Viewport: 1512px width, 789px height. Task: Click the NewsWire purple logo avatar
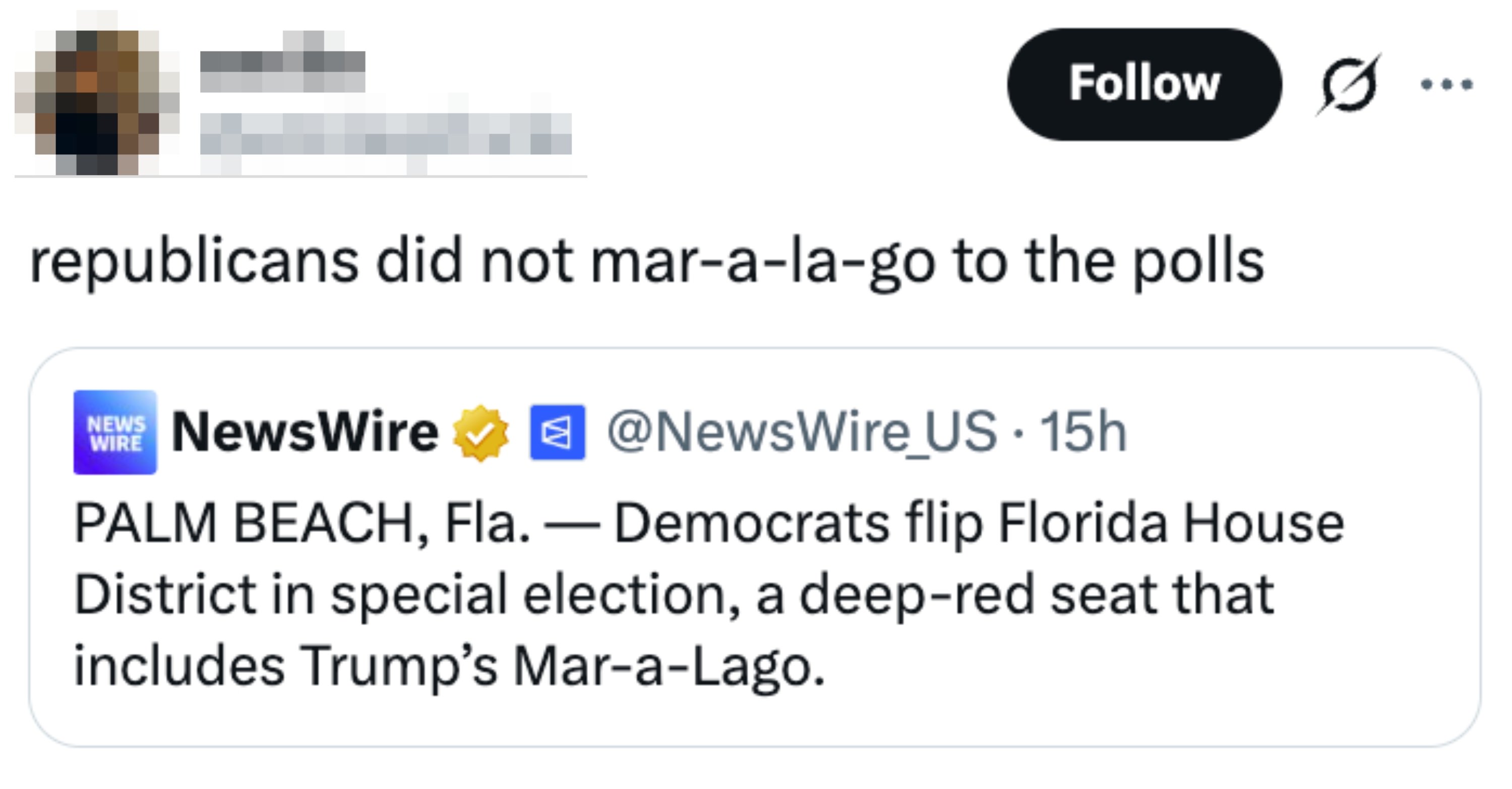pos(115,432)
